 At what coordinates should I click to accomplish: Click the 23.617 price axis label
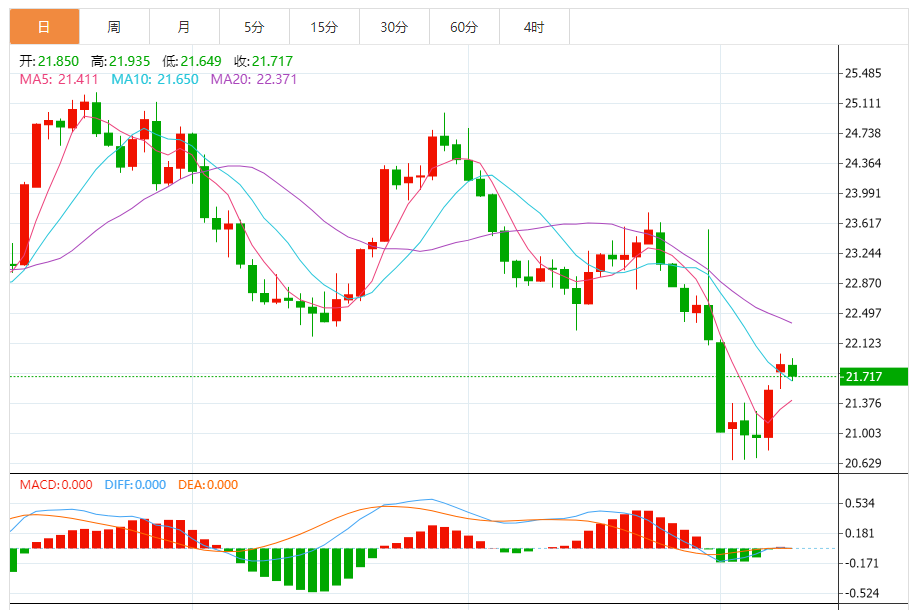(x=863, y=223)
